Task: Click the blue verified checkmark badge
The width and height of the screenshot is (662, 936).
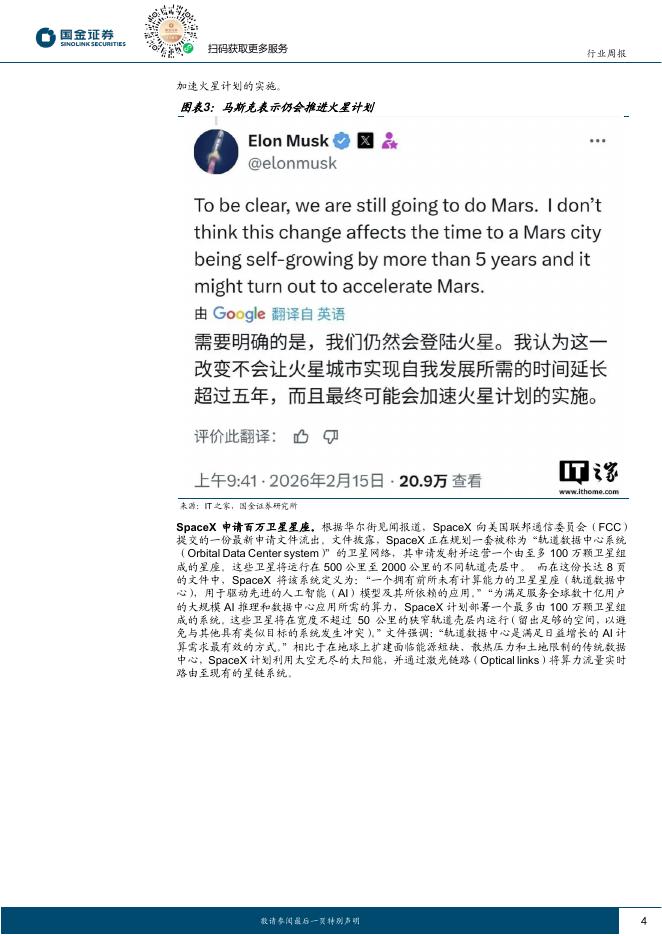Action: pos(341,141)
